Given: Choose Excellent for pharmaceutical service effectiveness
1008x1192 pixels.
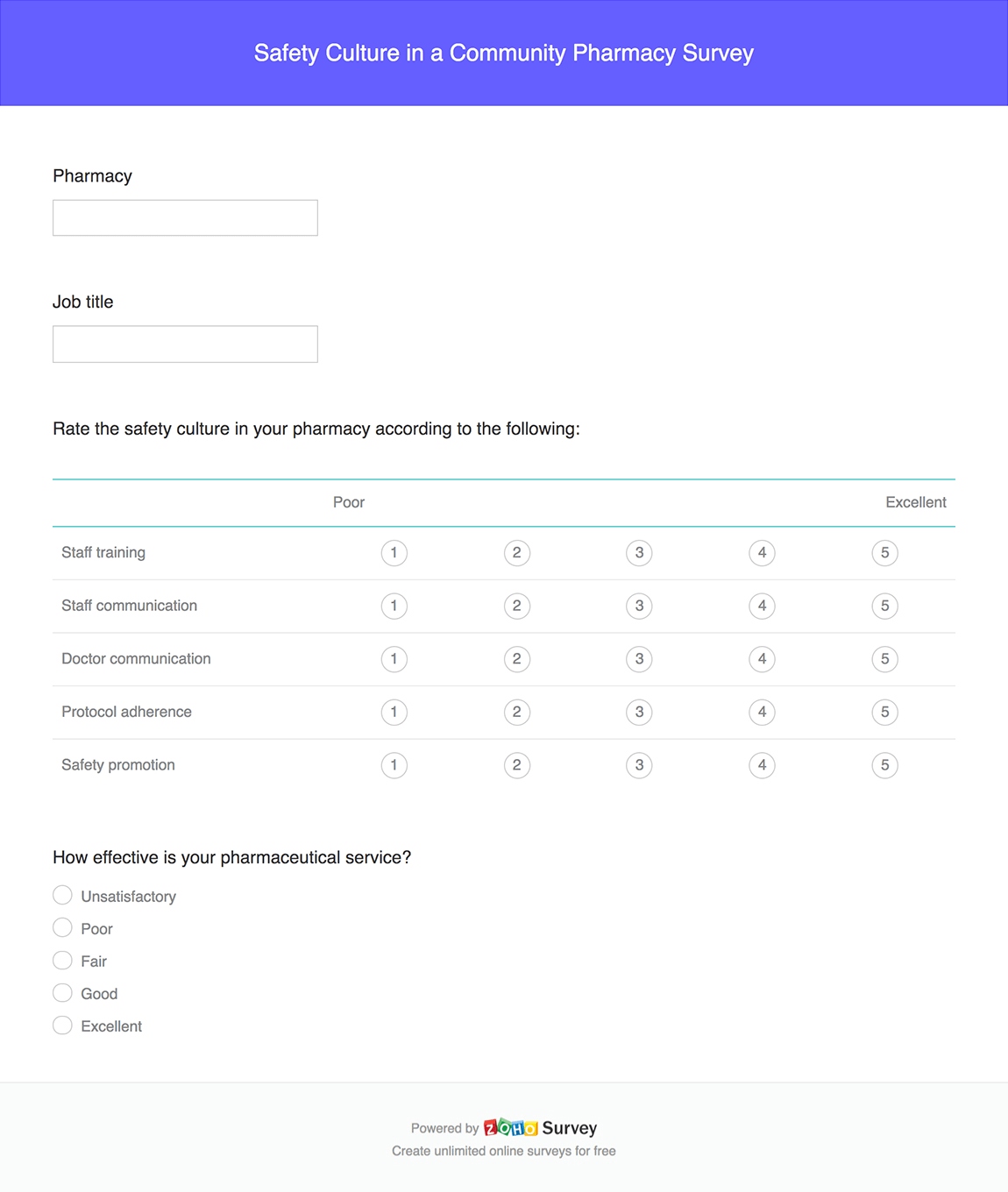Looking at the screenshot, I should (x=62, y=1025).
